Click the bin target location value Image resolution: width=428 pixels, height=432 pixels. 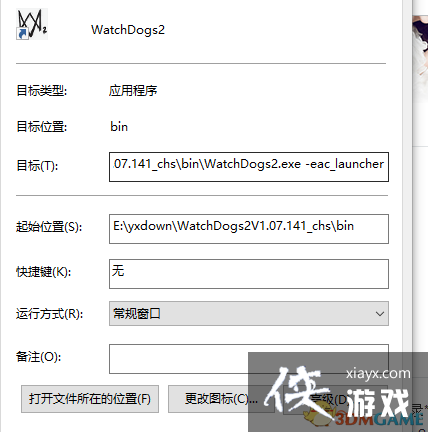[x=119, y=127]
